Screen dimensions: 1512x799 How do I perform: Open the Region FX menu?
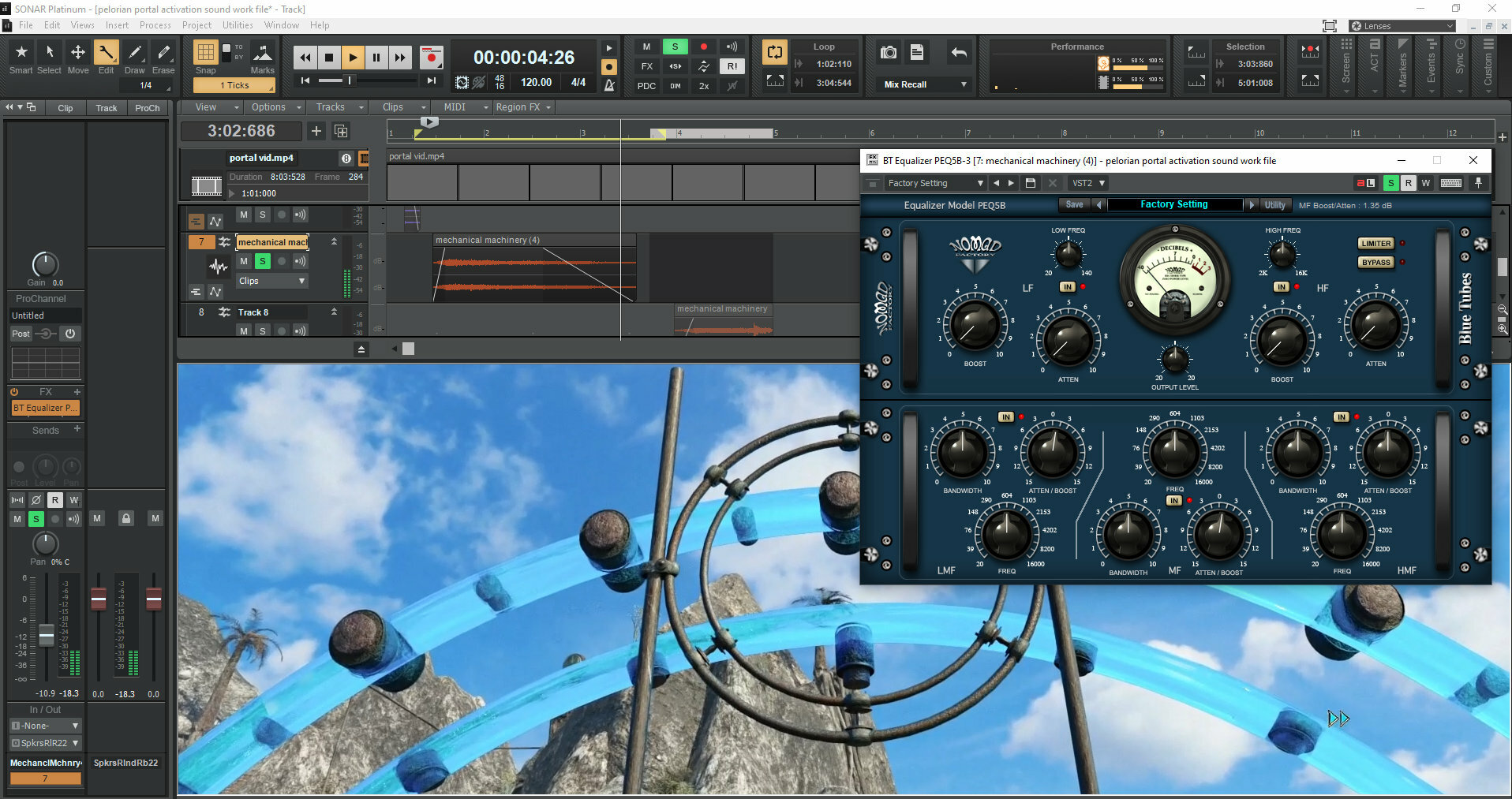(x=524, y=107)
